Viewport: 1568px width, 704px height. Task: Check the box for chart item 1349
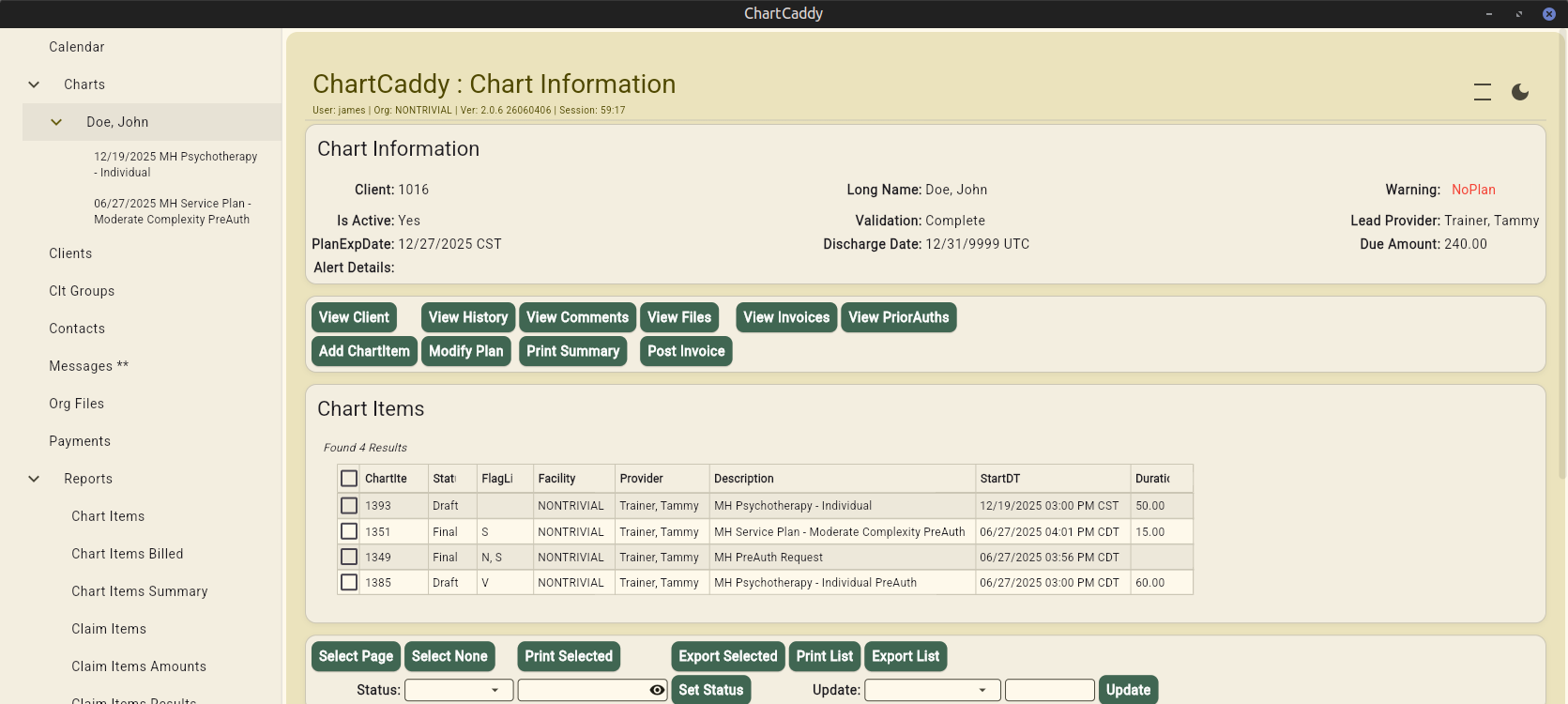click(349, 557)
